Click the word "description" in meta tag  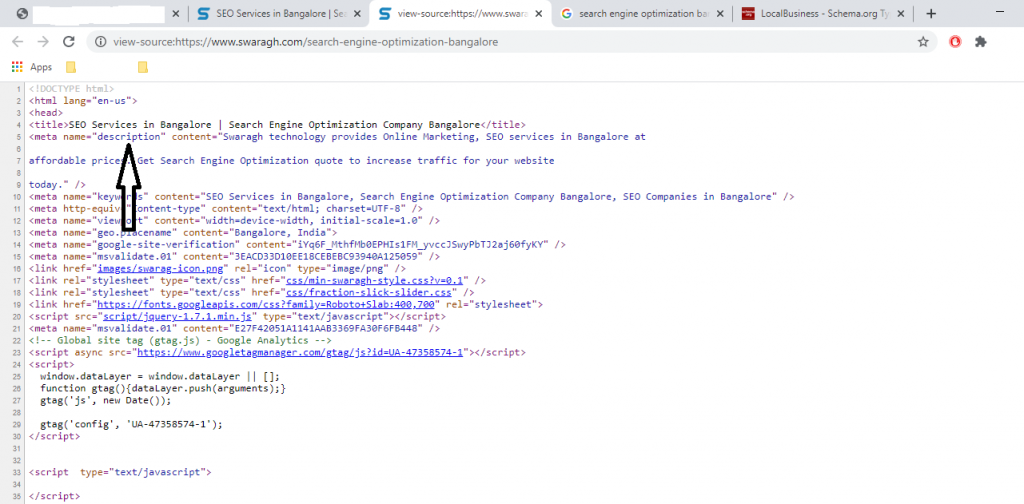131,136
